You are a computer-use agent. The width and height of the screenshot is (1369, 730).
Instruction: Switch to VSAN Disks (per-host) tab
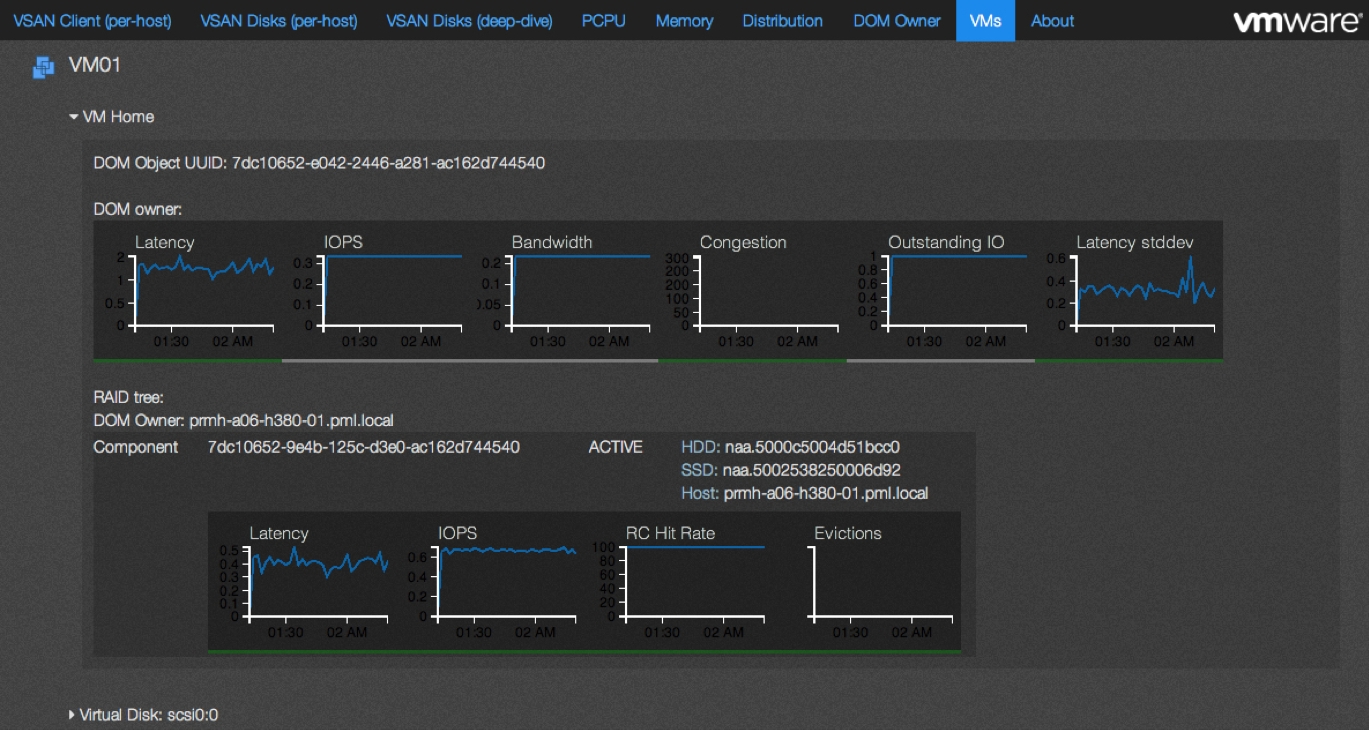[279, 21]
